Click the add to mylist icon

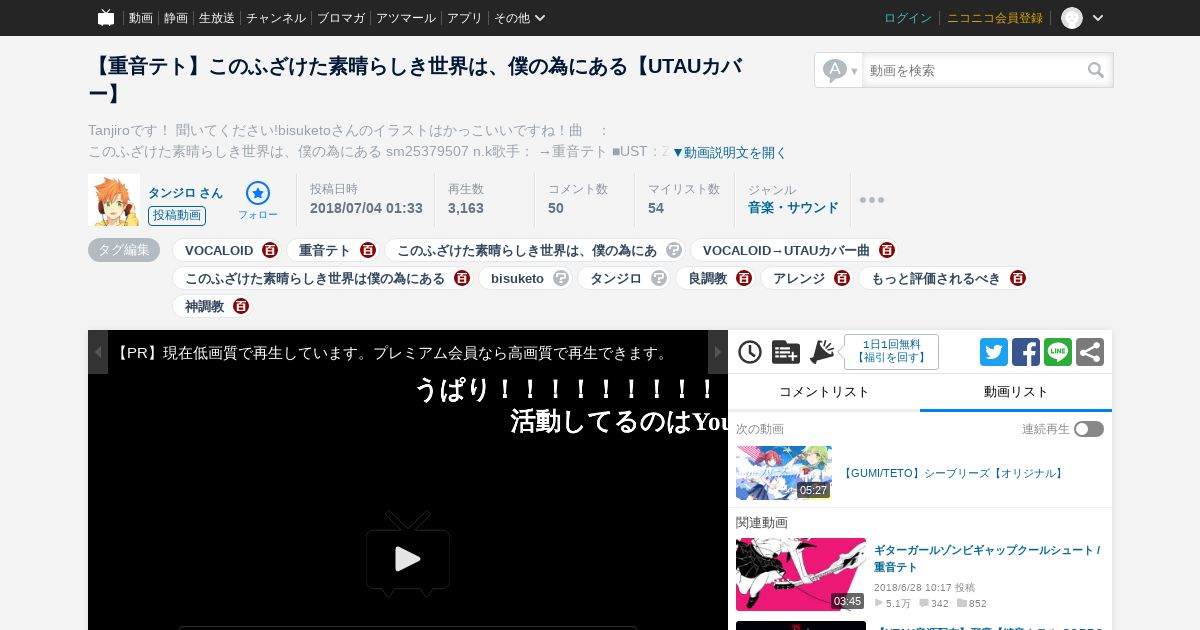tap(786, 352)
